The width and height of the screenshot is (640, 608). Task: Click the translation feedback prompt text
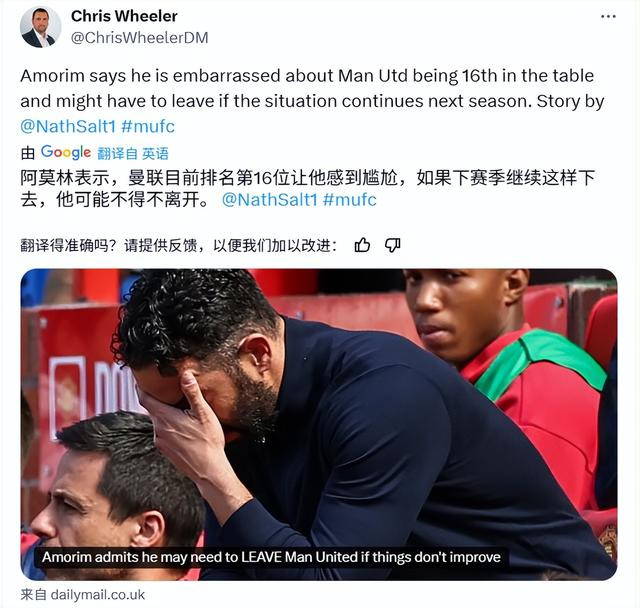pos(179,245)
